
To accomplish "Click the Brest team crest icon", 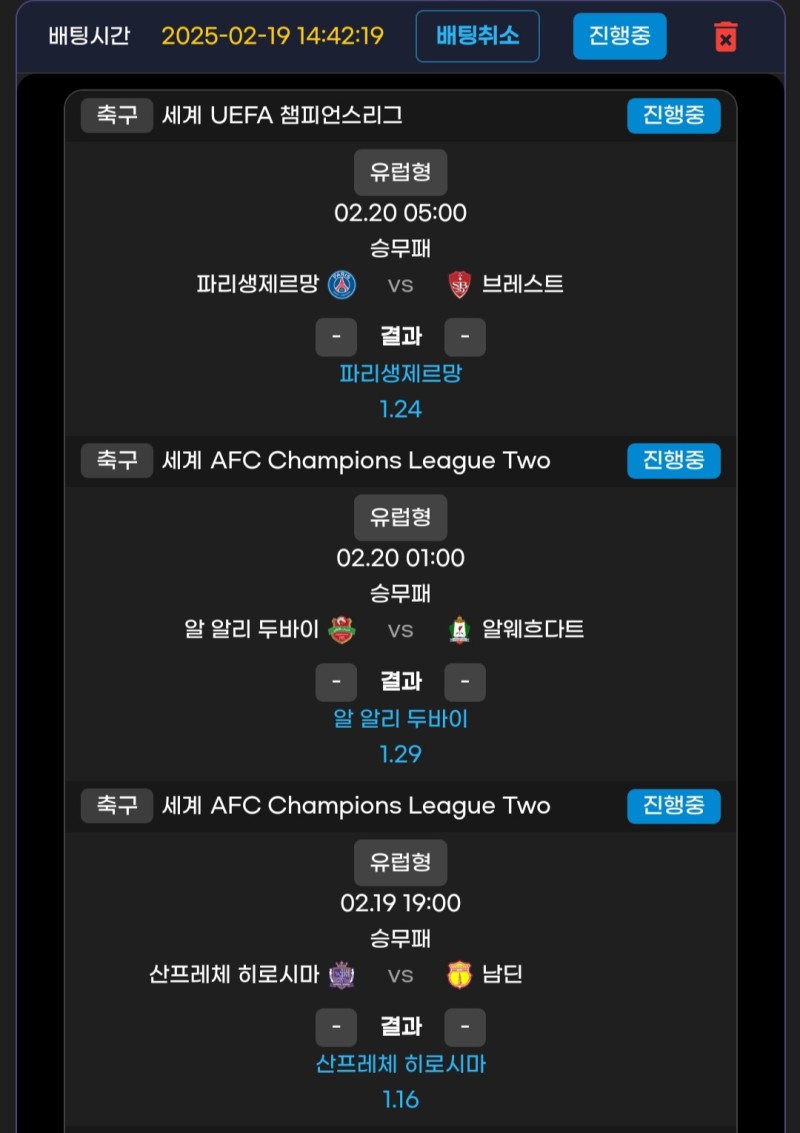I will (459, 285).
